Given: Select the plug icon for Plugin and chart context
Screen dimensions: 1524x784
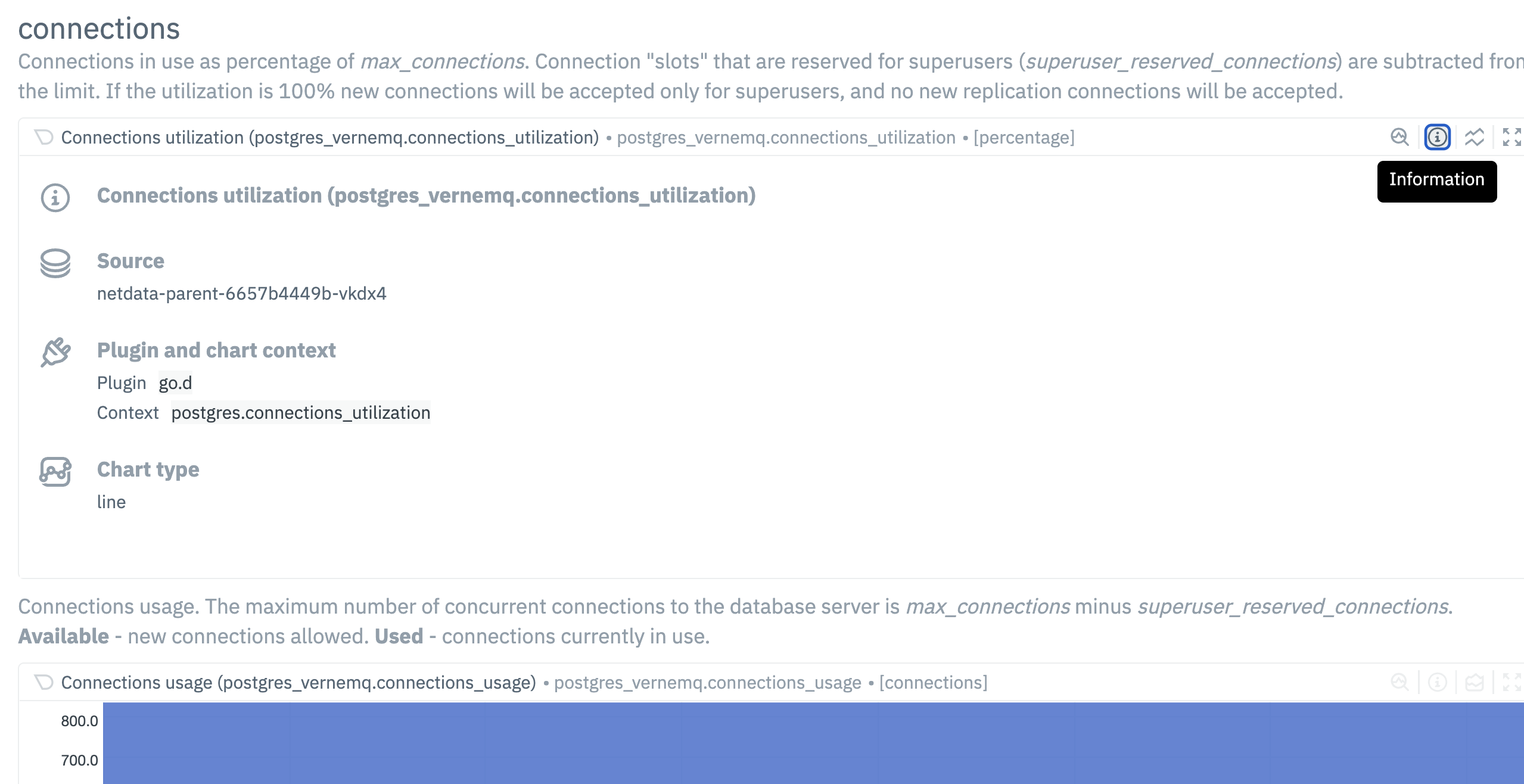Looking at the screenshot, I should [x=54, y=351].
